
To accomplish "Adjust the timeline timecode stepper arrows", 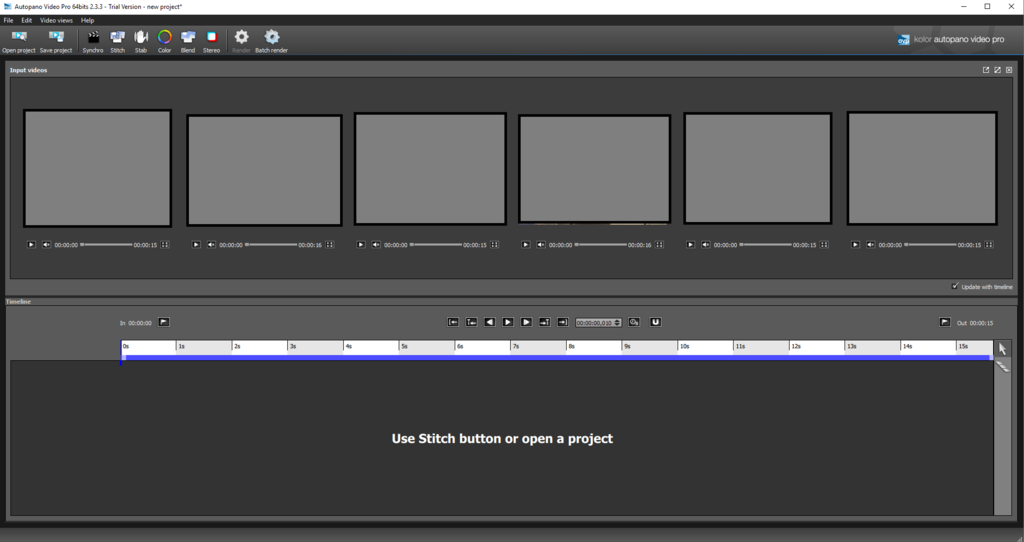I will [x=618, y=323].
